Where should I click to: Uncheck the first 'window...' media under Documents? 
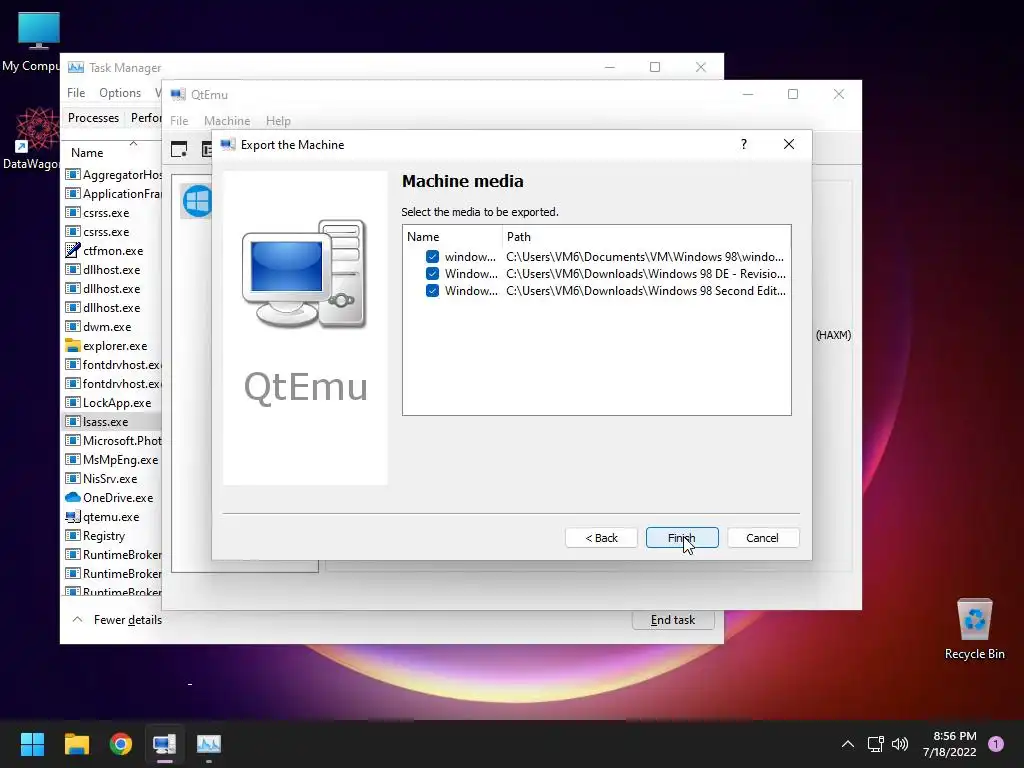[x=432, y=257]
